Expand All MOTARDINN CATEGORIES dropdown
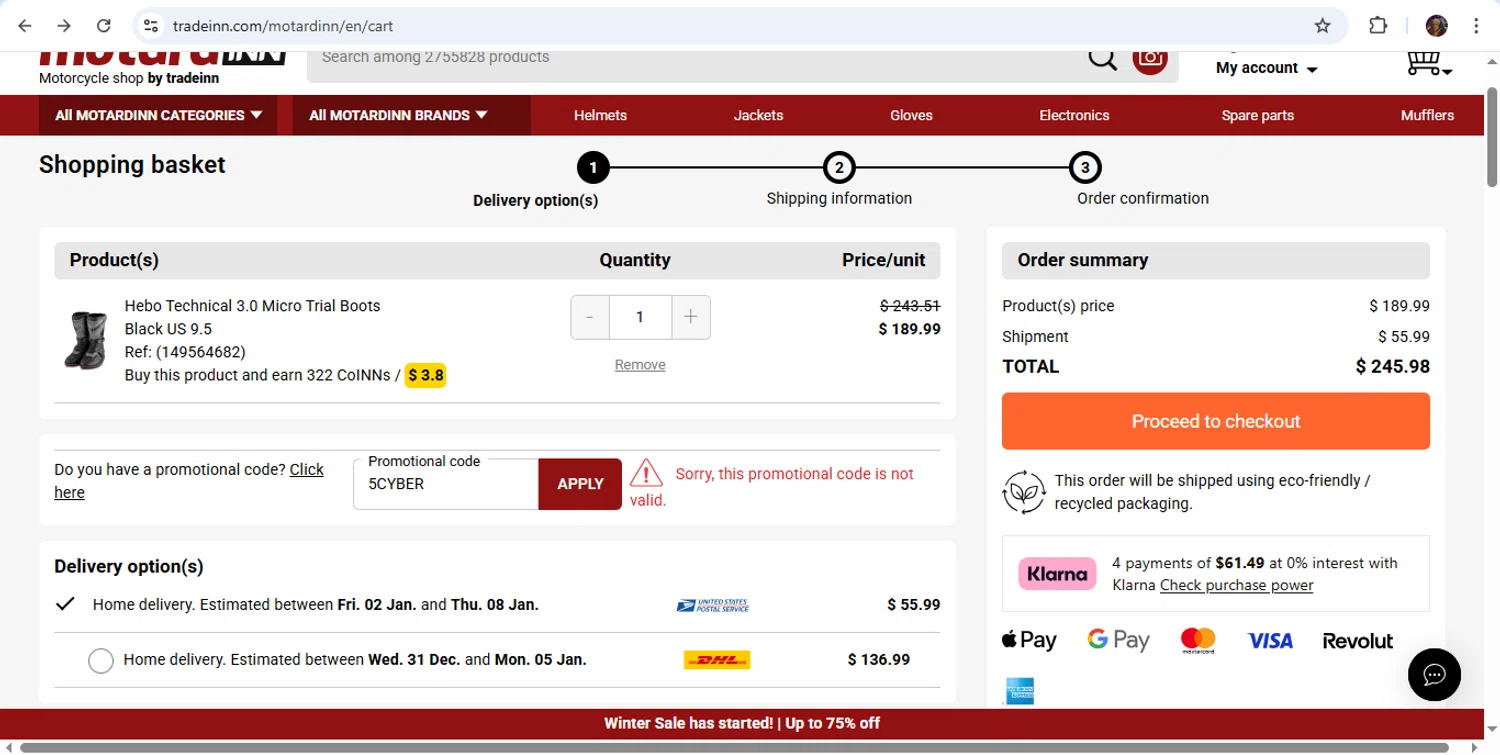 pos(159,115)
